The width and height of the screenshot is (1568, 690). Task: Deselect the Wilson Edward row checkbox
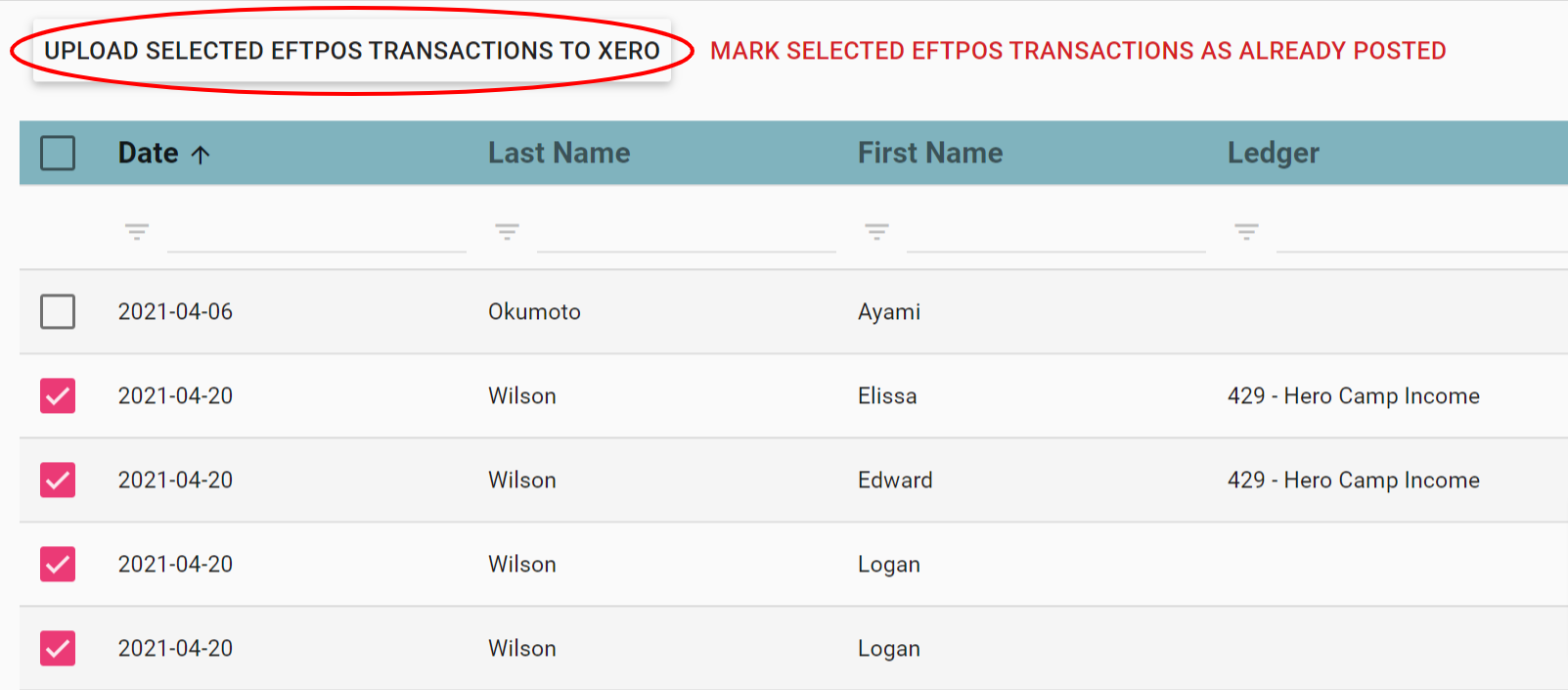point(58,480)
